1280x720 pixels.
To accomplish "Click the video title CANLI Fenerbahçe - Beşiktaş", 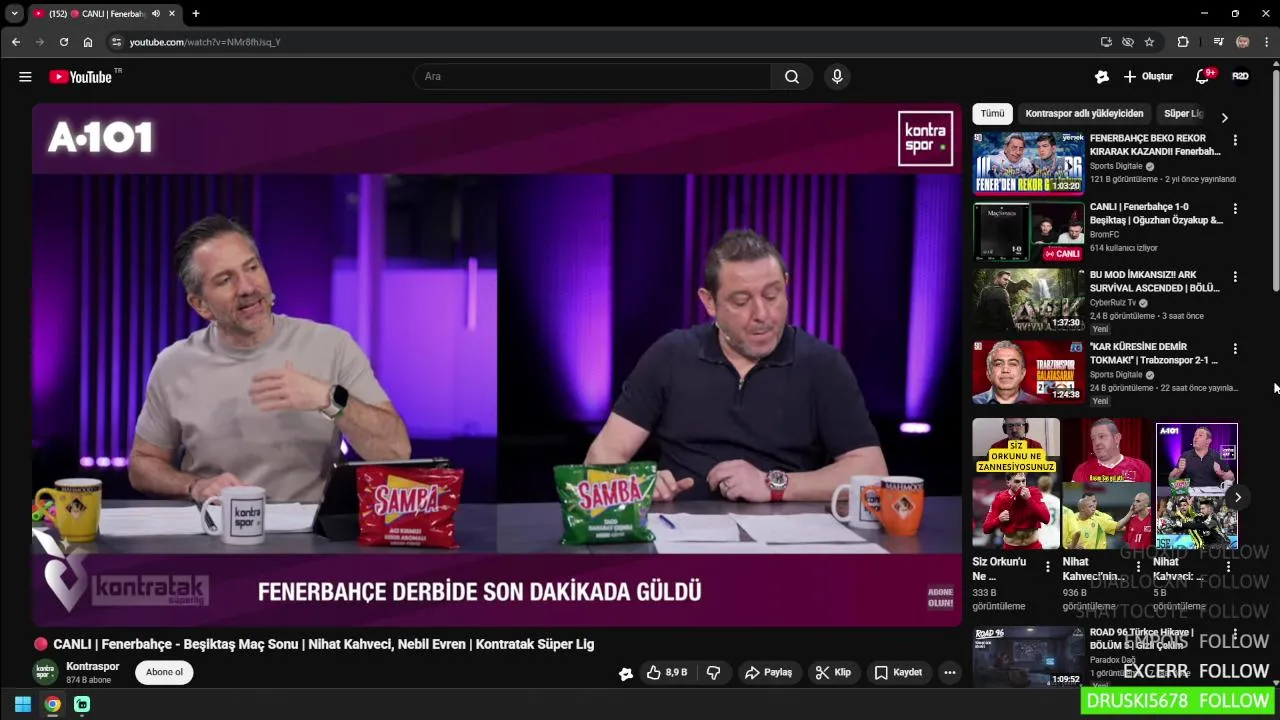I will (x=323, y=644).
